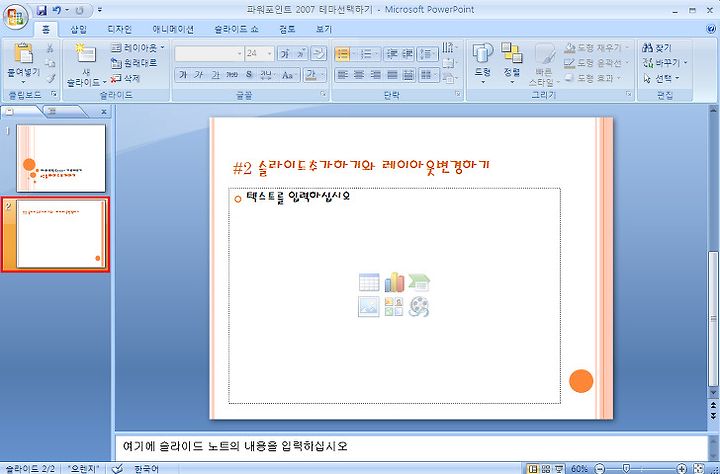Image resolution: width=720 pixels, height=474 pixels.
Task: Copy the selection with the copy icon
Action: tap(50, 63)
